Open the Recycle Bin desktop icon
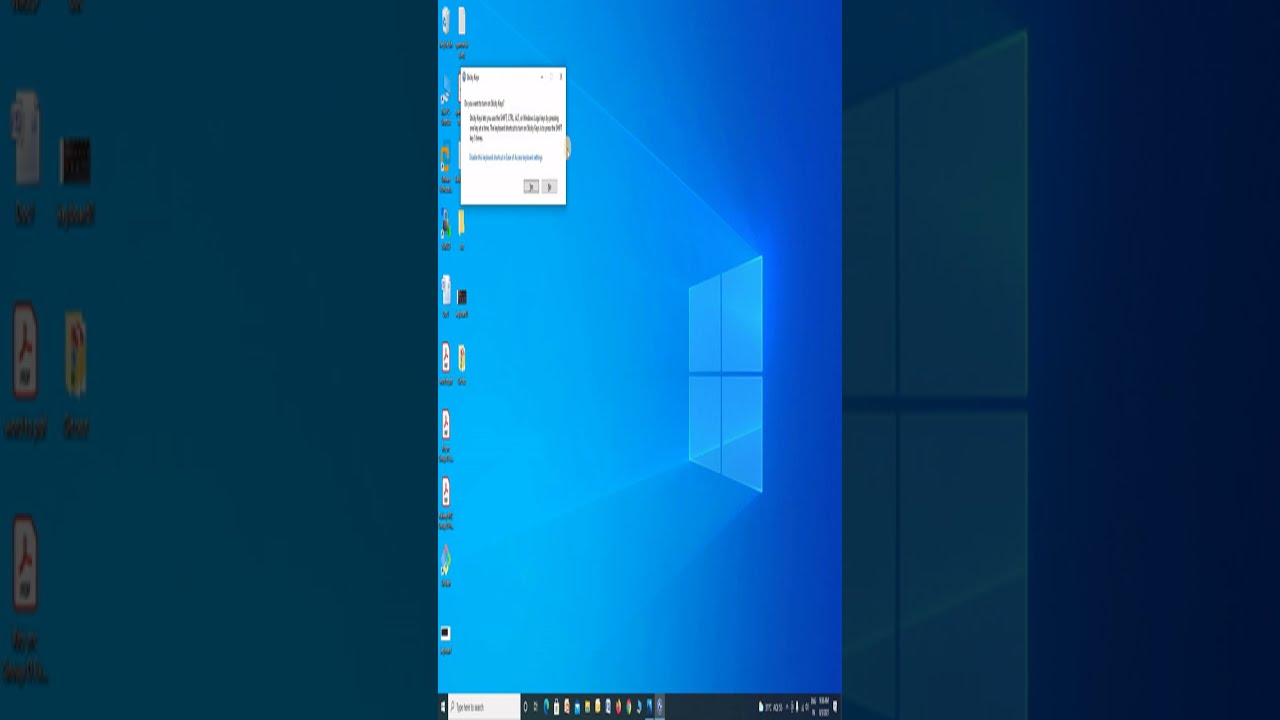This screenshot has height=720, width=1280. click(x=446, y=27)
